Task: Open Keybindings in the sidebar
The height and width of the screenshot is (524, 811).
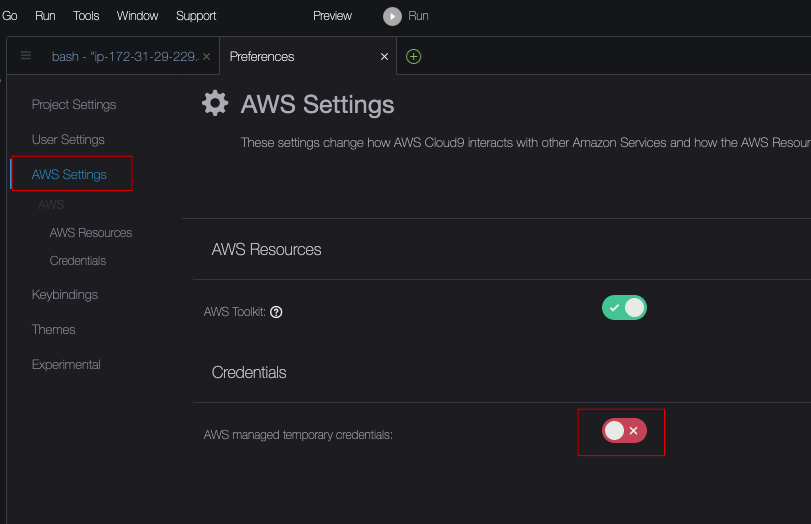Action: [x=65, y=295]
